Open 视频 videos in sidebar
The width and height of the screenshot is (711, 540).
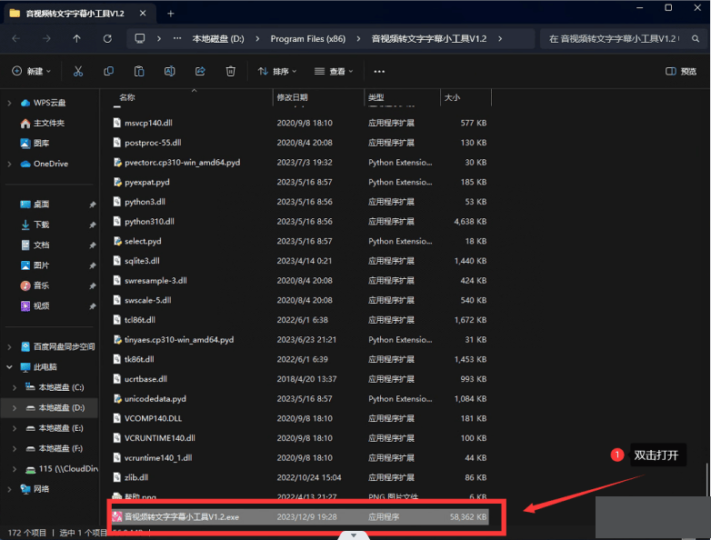pos(35,306)
